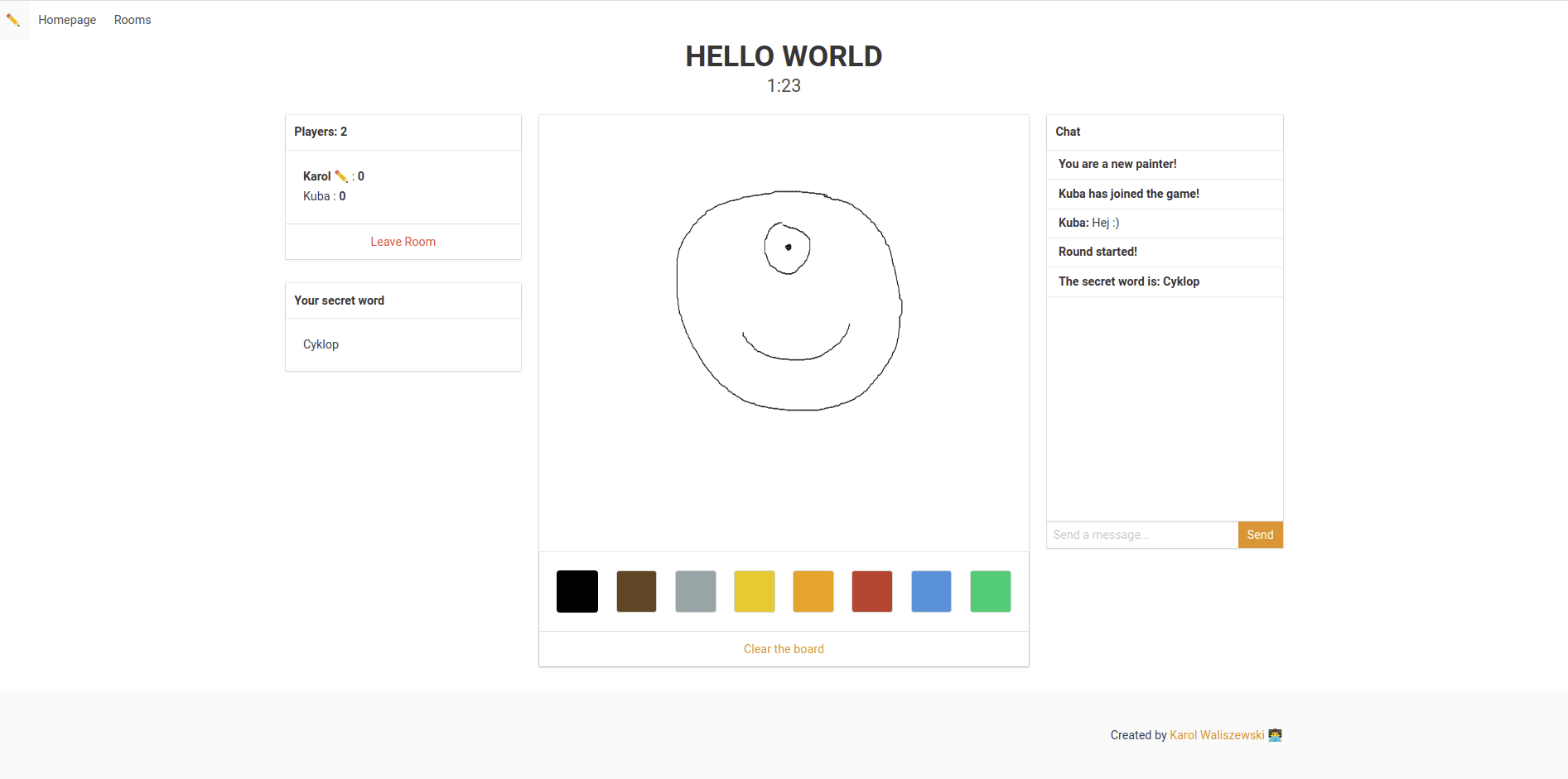1568x779 pixels.
Task: Click the pencil logo icon in navbar
Action: point(13,20)
